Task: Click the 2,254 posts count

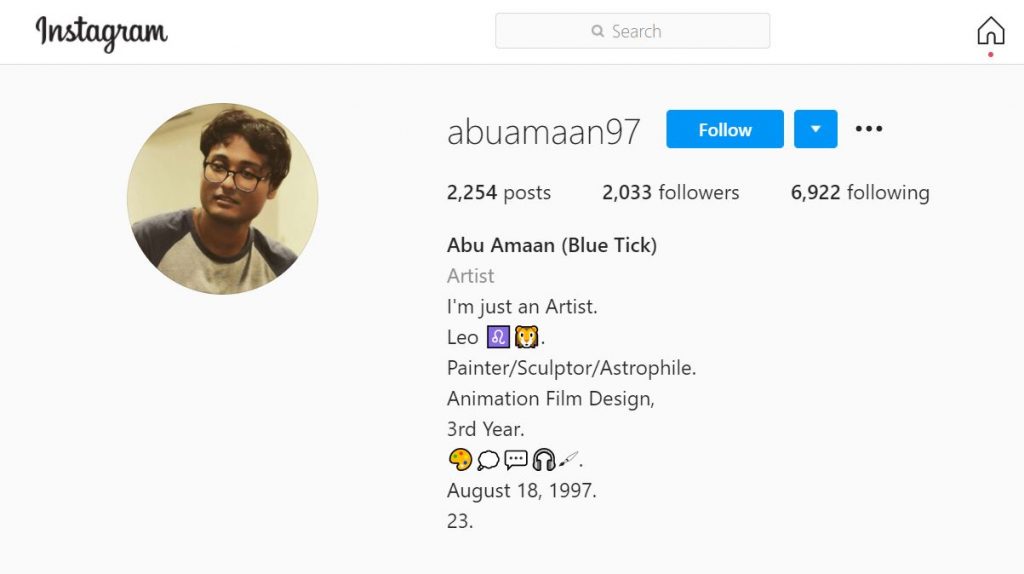Action: click(x=498, y=193)
